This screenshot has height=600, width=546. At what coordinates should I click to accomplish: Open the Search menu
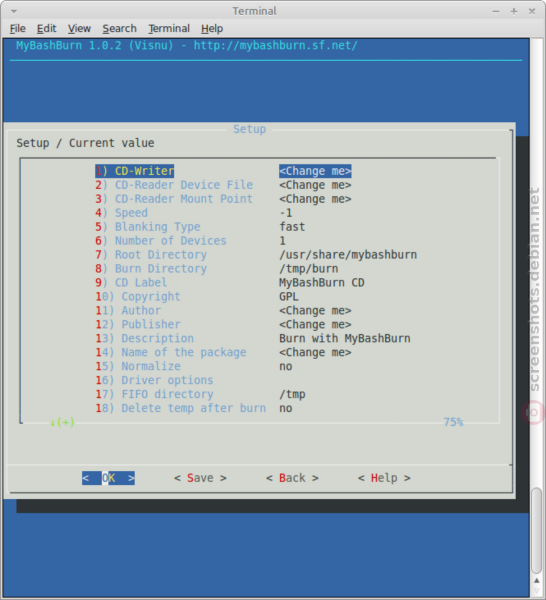pos(119,29)
